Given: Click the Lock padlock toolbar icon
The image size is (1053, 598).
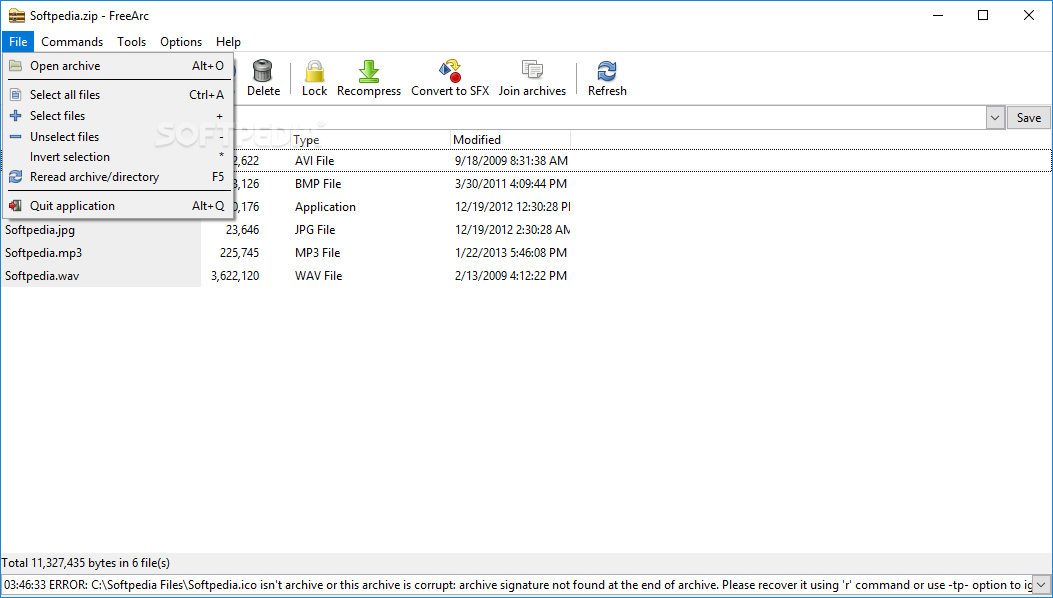Looking at the screenshot, I should click(x=314, y=71).
